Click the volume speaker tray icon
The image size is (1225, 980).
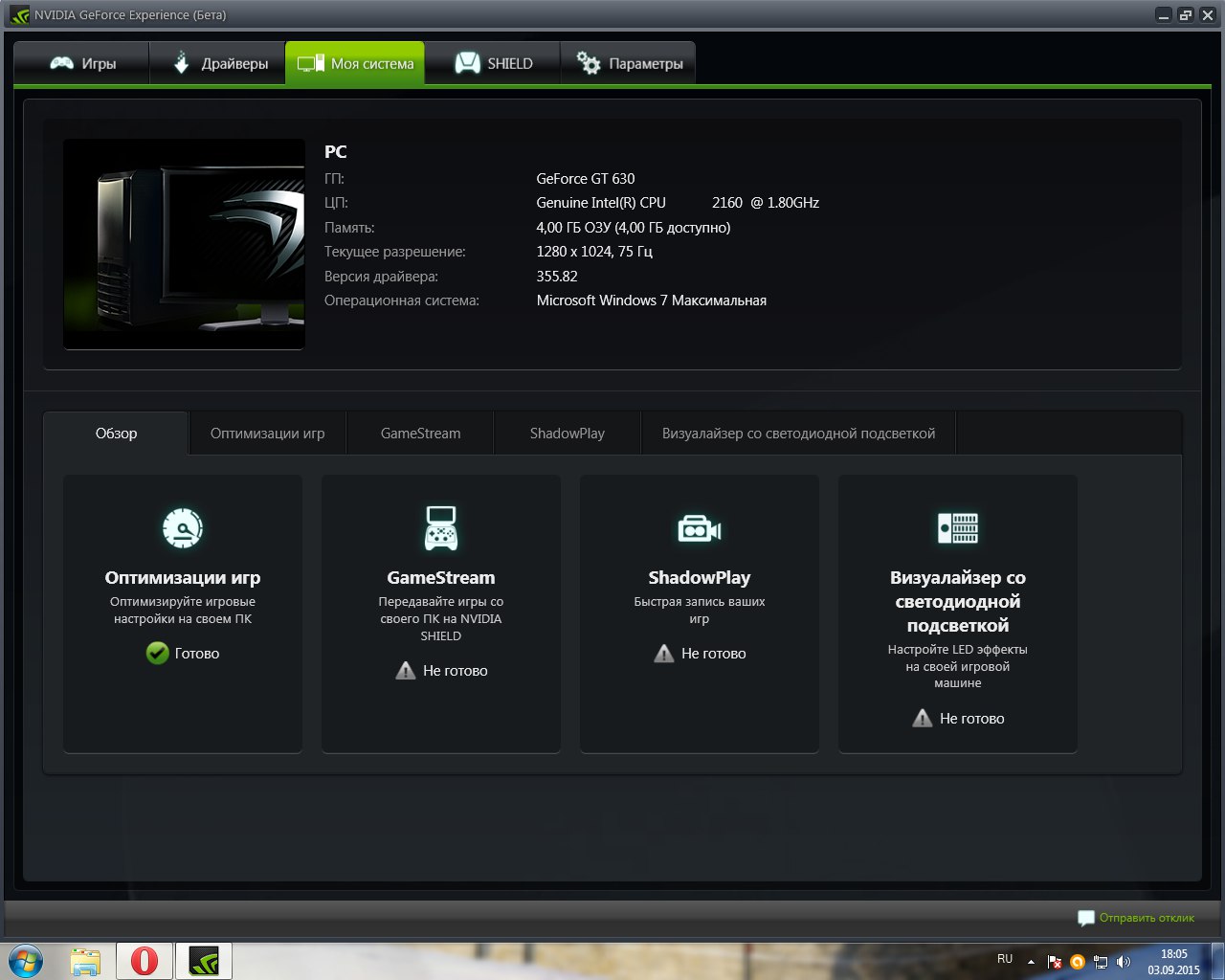click(x=1123, y=962)
